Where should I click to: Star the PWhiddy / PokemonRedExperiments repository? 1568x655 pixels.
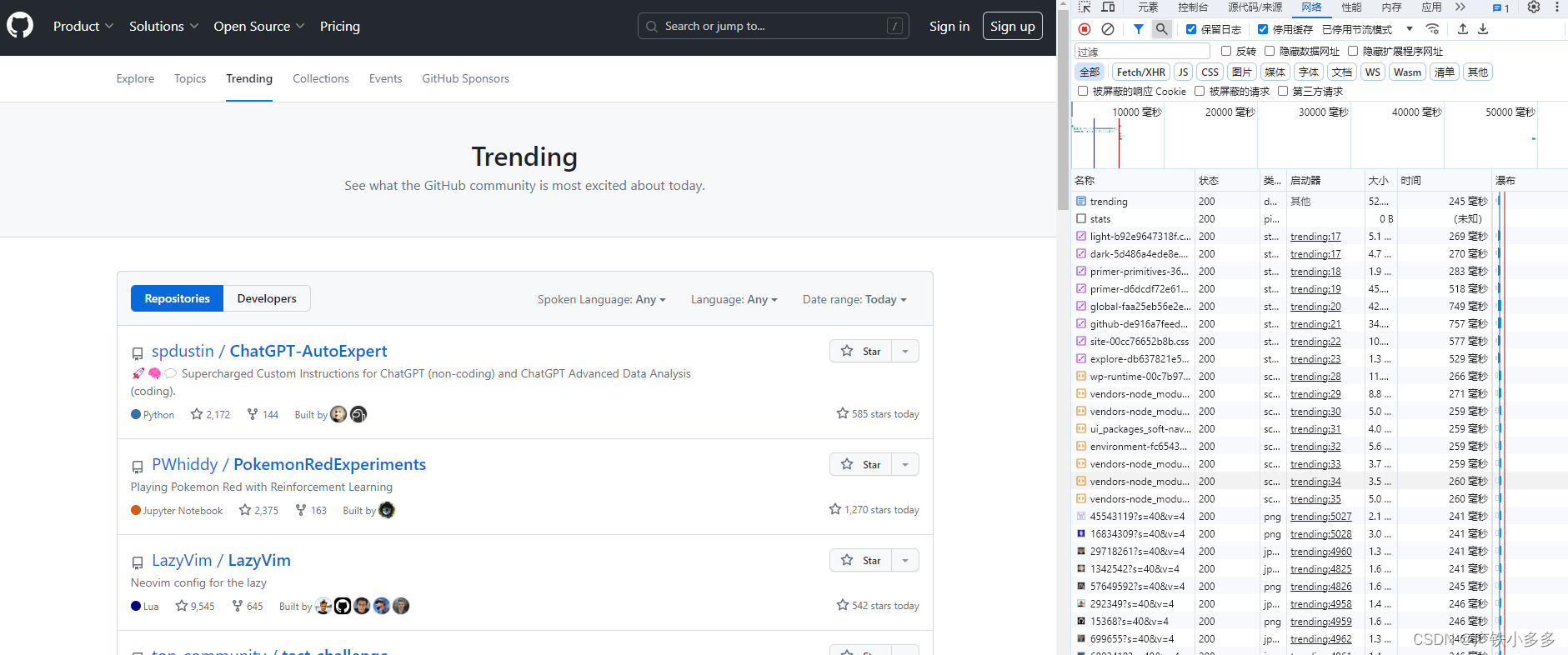(861, 464)
